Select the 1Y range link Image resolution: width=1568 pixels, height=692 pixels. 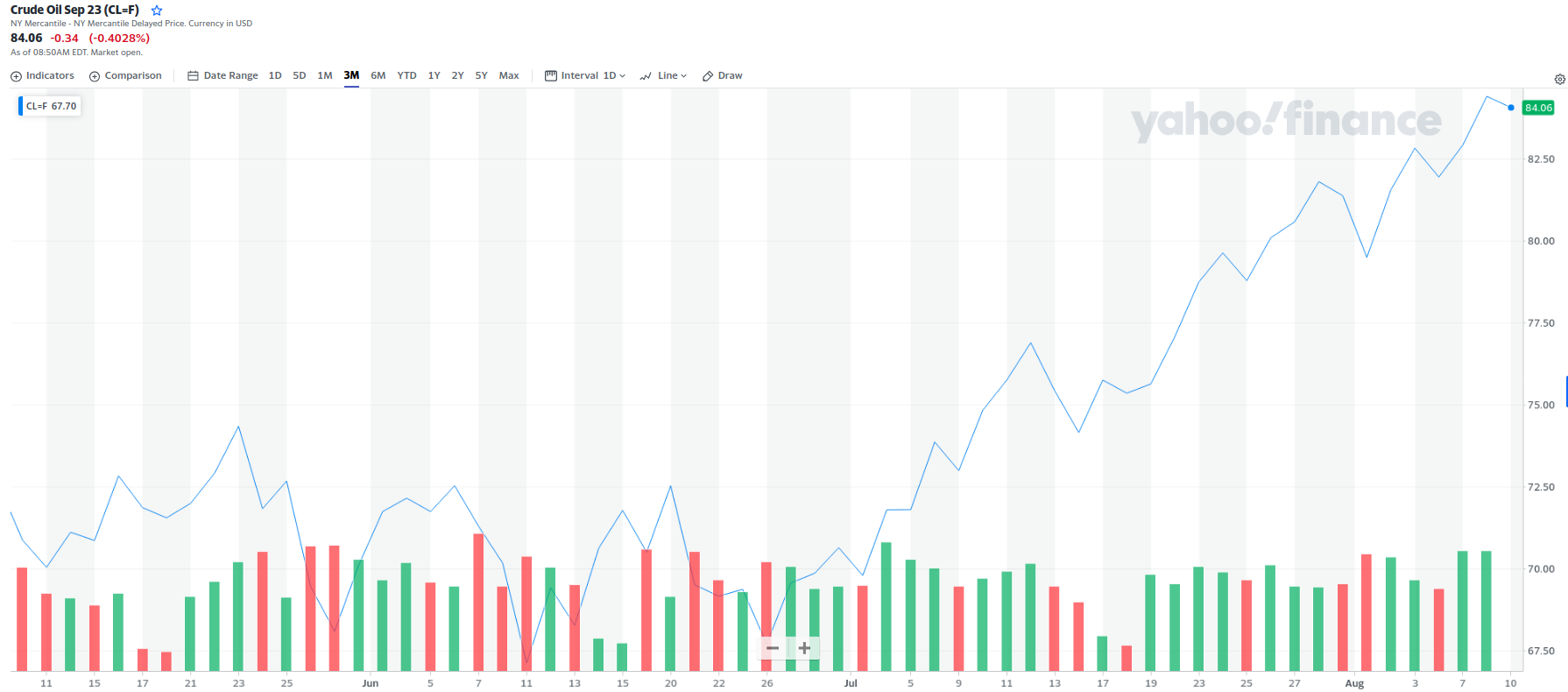point(434,75)
